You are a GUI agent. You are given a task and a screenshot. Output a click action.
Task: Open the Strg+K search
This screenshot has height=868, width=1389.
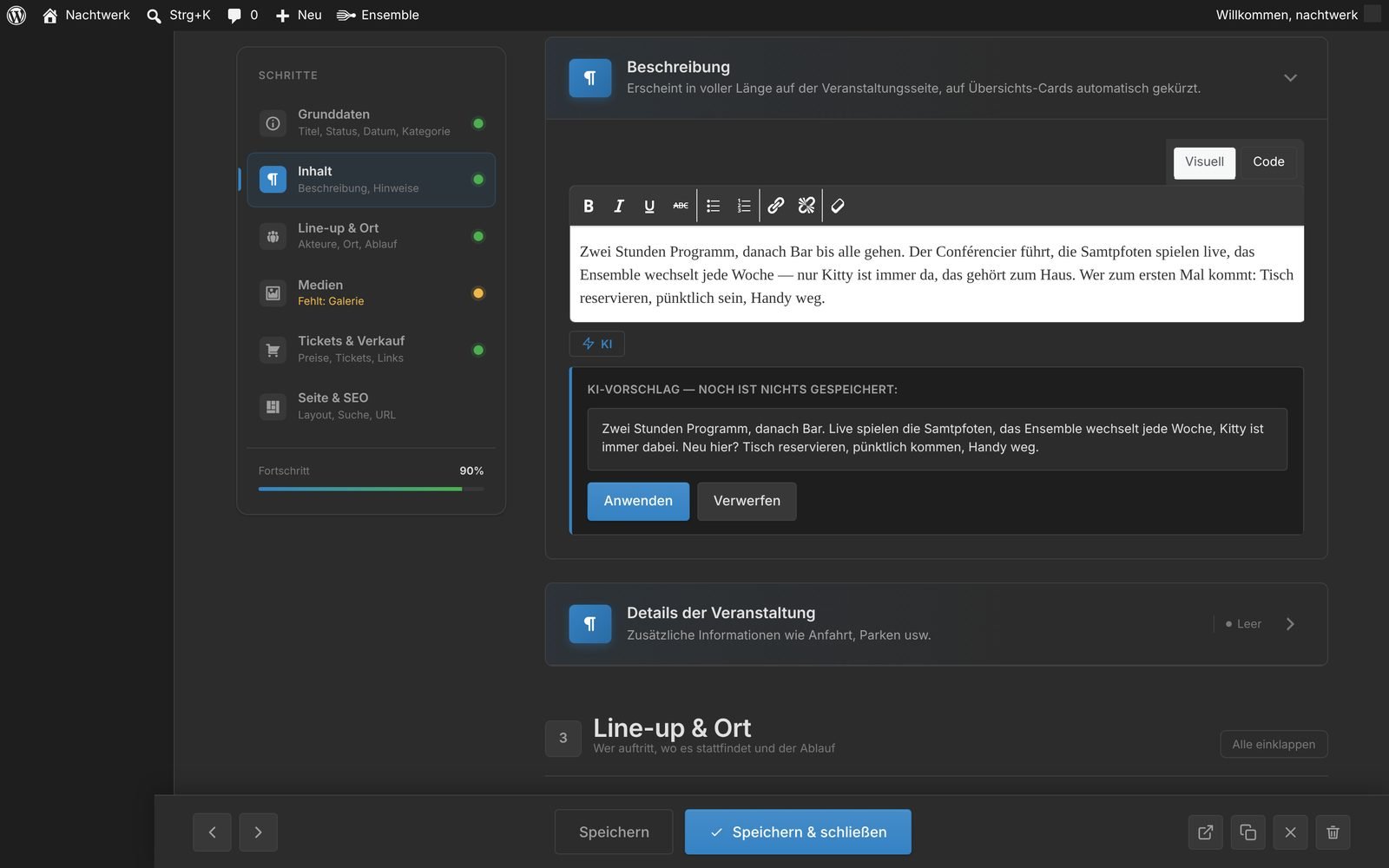(x=179, y=15)
